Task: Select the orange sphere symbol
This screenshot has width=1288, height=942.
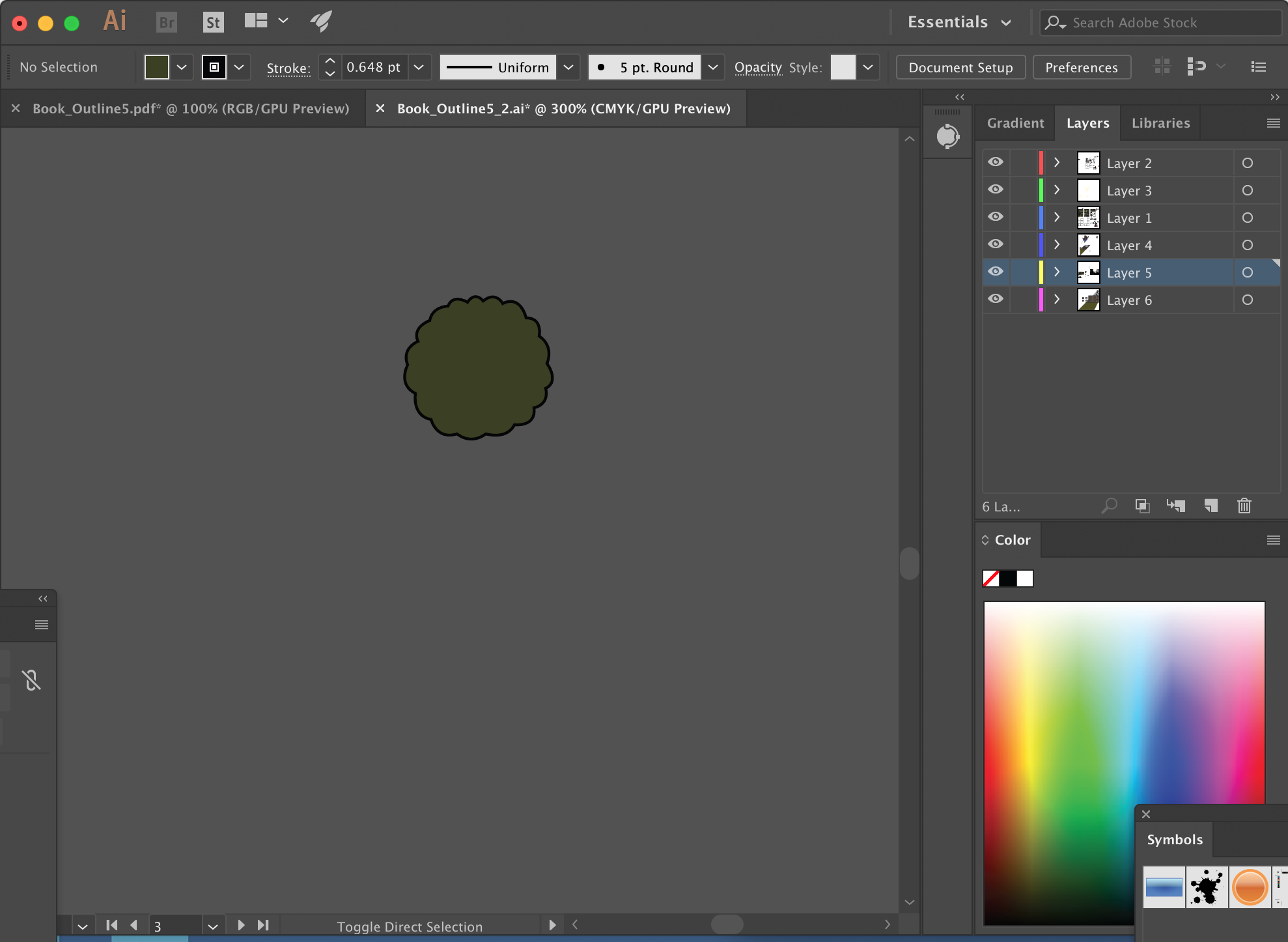Action: coord(1250,887)
